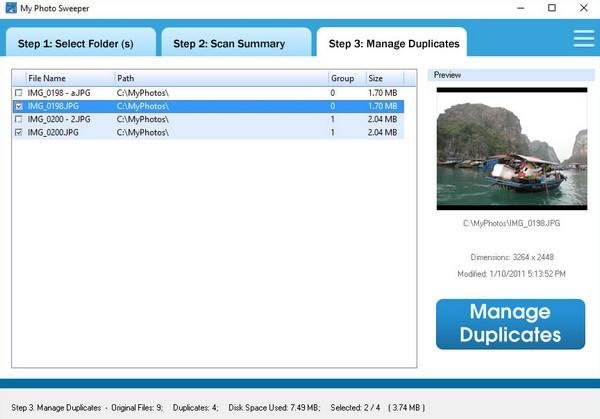The width and height of the screenshot is (600, 419).
Task: Toggle the IMG_0200 - 2.JPG checkbox
Action: [x=18, y=118]
